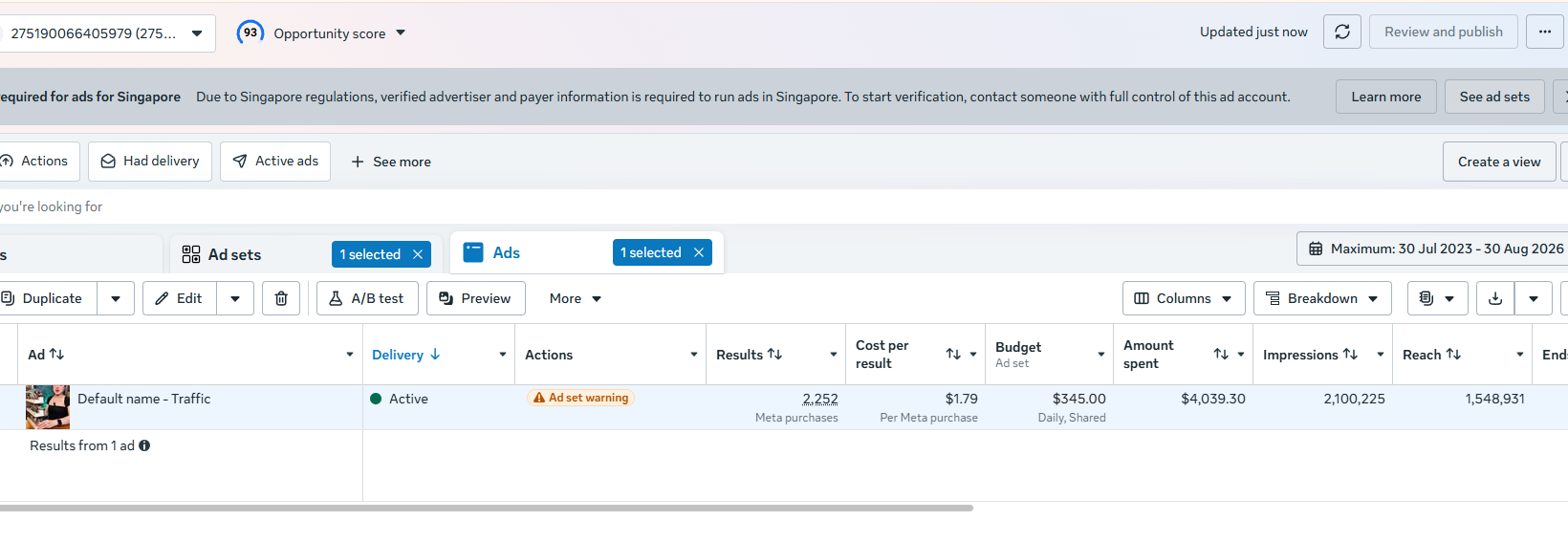Switch to the Ad sets tab

click(234, 254)
